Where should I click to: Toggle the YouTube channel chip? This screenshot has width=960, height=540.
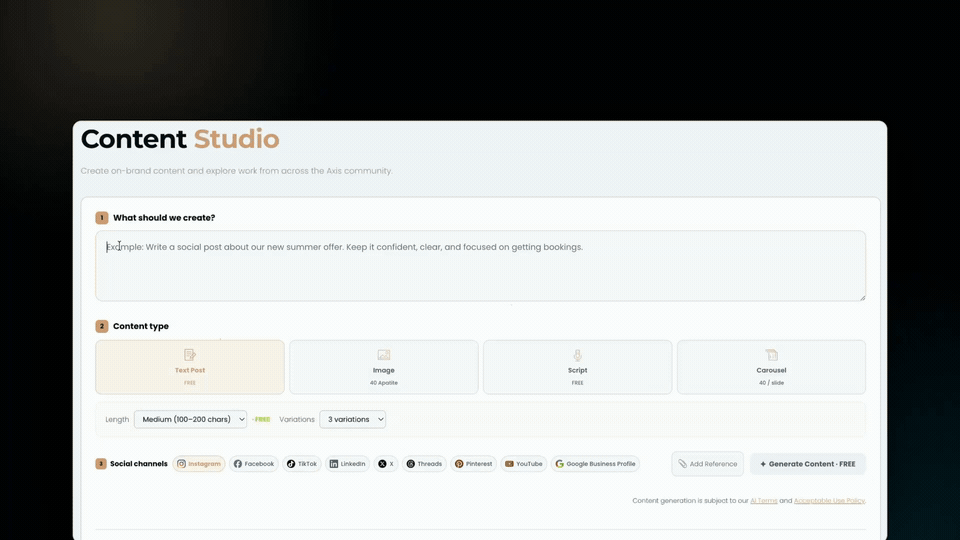(523, 464)
